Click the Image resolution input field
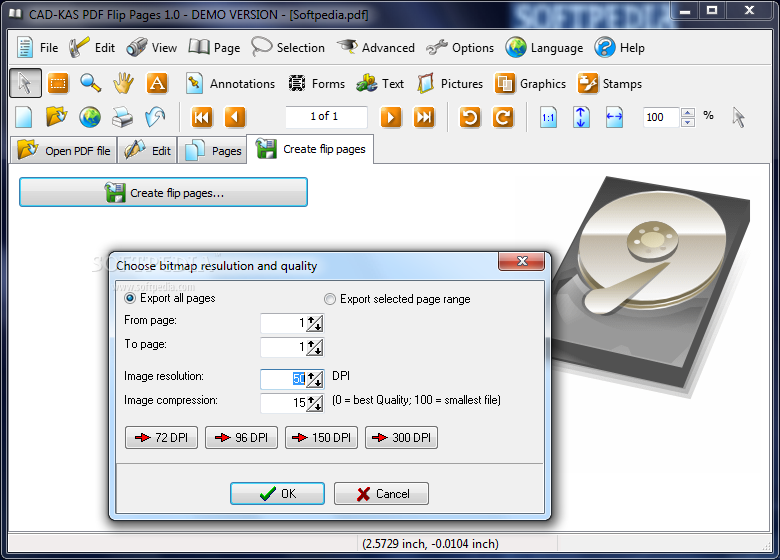 click(284, 379)
